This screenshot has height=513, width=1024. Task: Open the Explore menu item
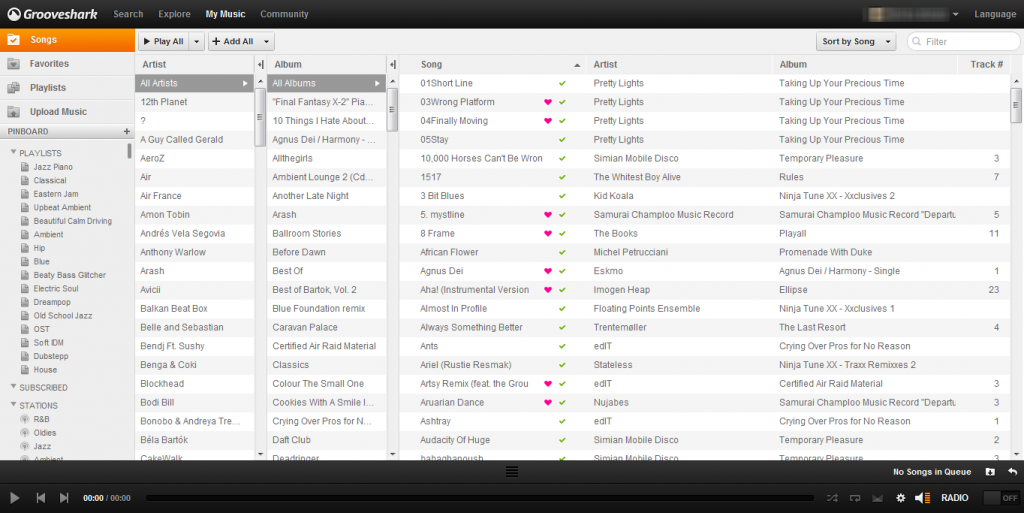point(174,14)
